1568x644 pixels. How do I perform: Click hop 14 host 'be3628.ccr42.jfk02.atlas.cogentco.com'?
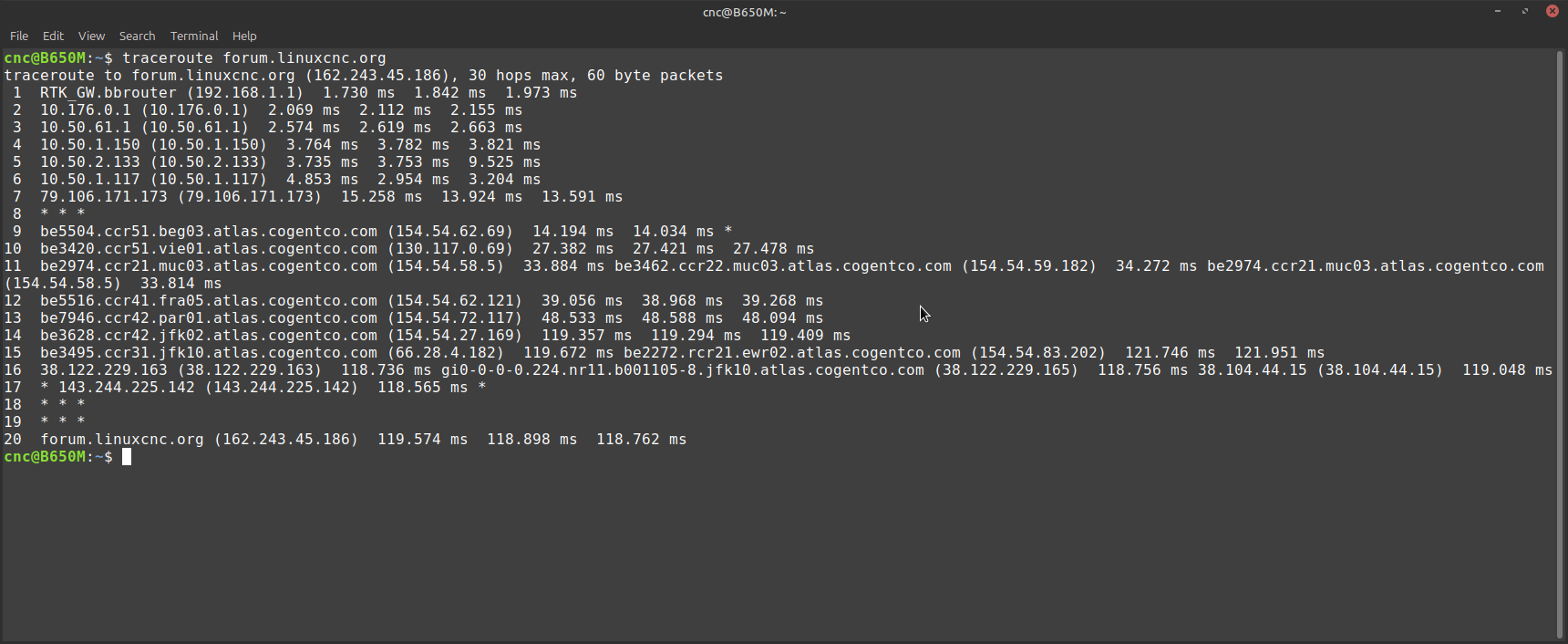tap(209, 335)
